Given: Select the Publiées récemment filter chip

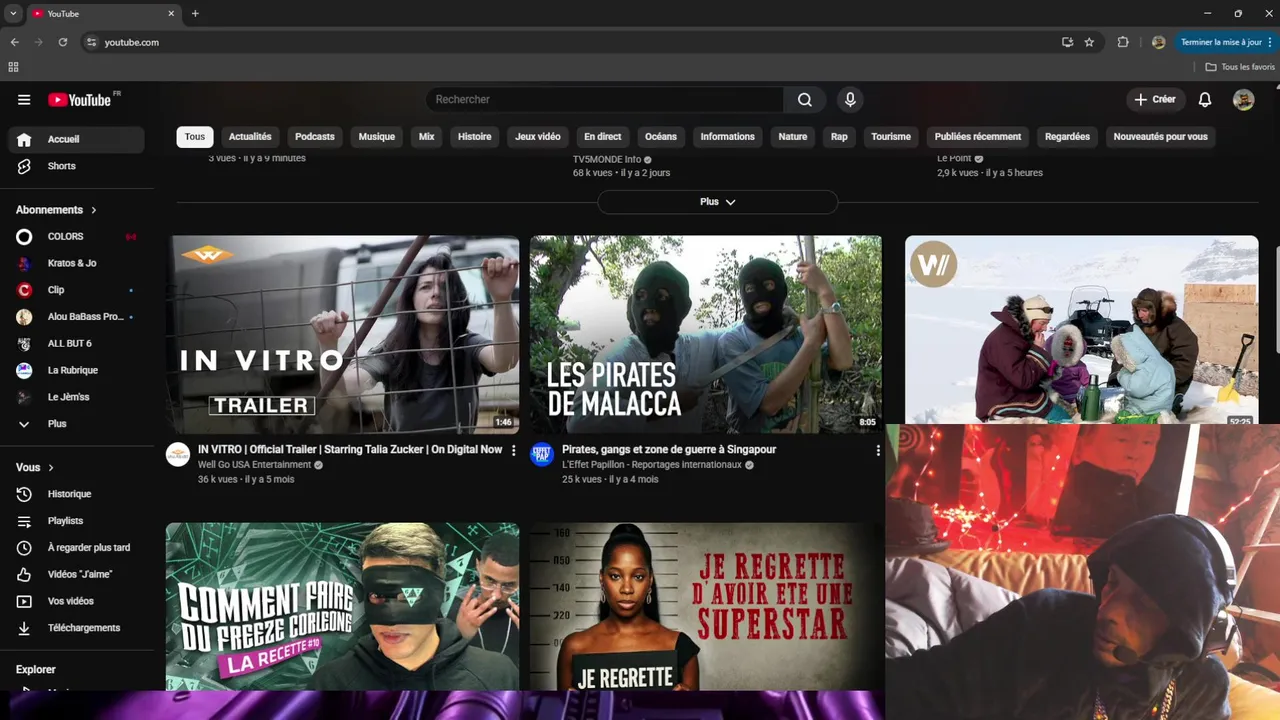Looking at the screenshot, I should (x=978, y=137).
